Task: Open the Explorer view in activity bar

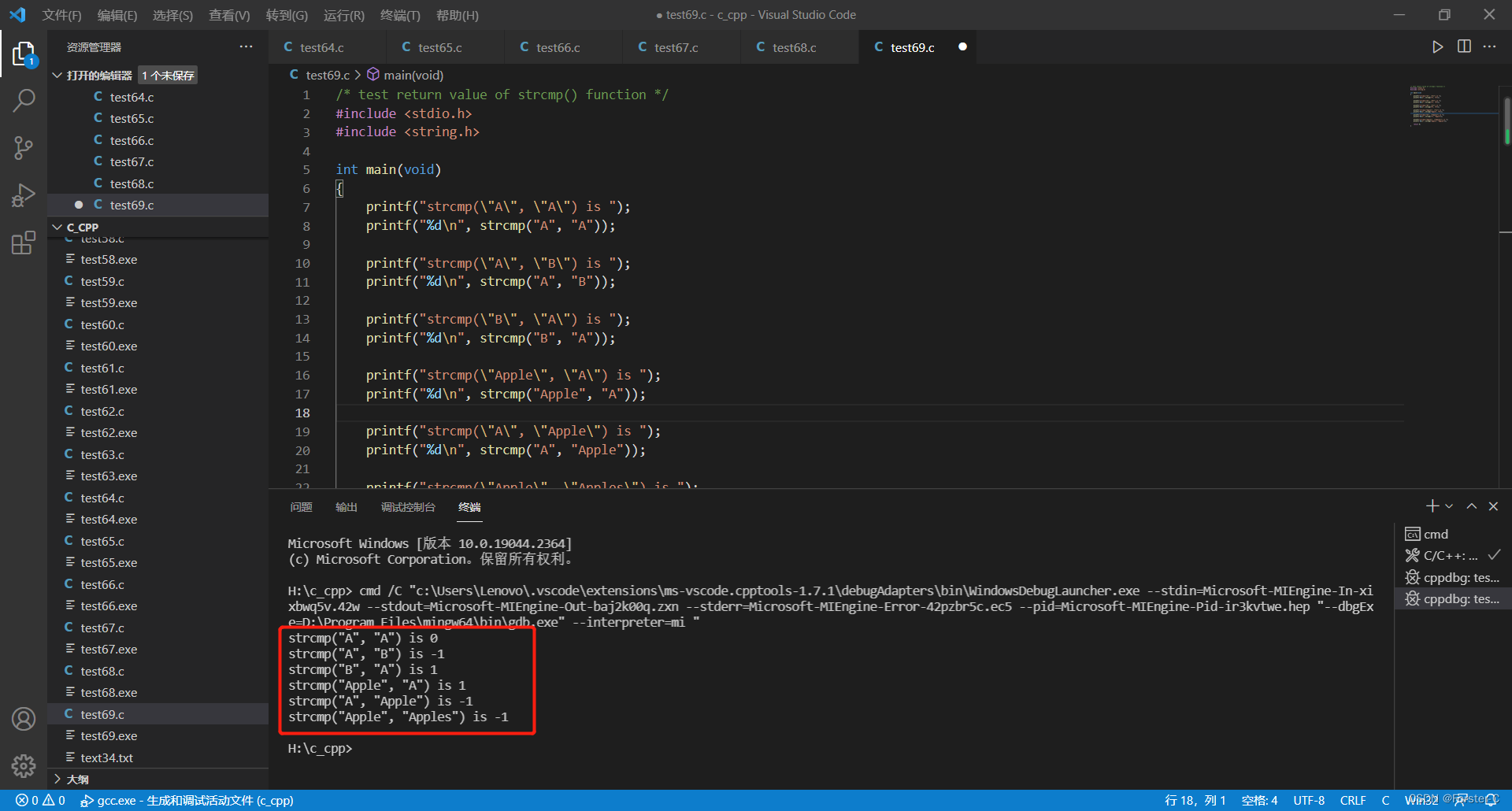Action: click(x=24, y=54)
